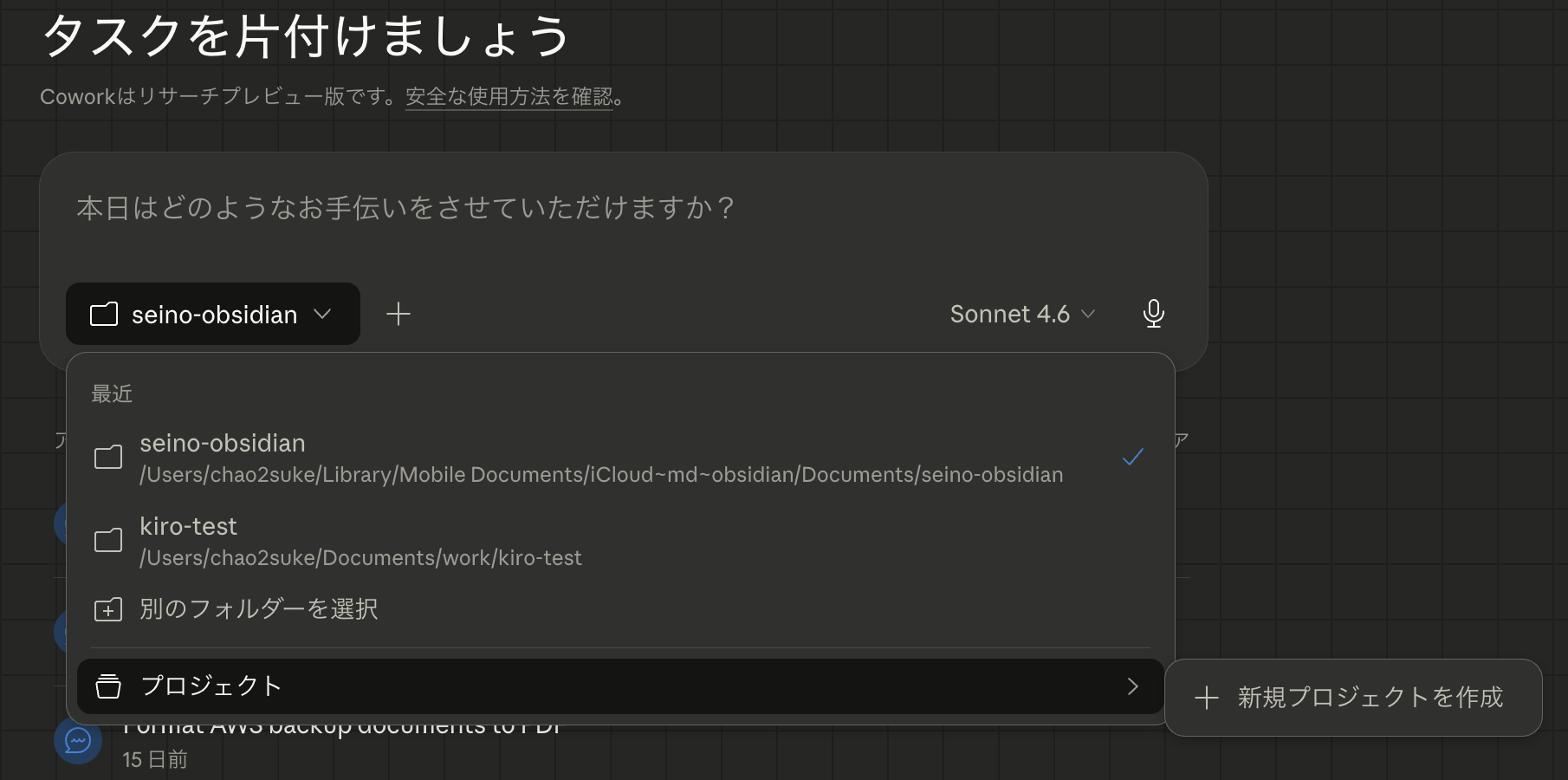The width and height of the screenshot is (1568, 780).
Task: Open the Sonnet 4.6 model dropdown
Action: [1022, 314]
